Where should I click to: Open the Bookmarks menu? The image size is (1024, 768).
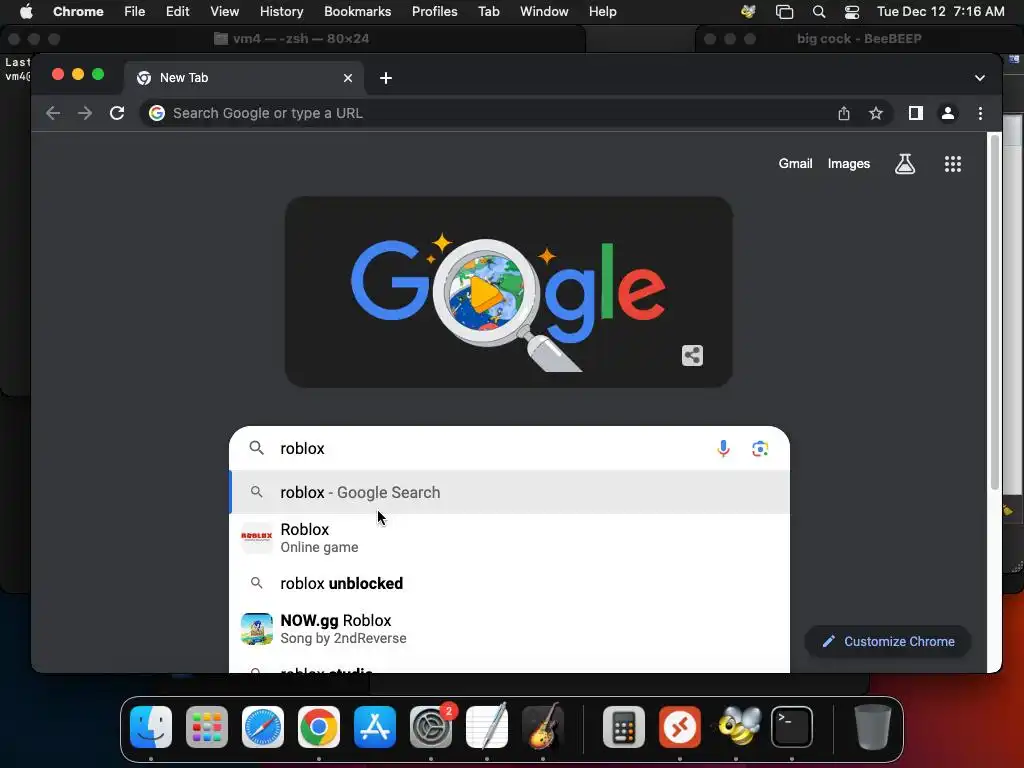[x=358, y=11]
